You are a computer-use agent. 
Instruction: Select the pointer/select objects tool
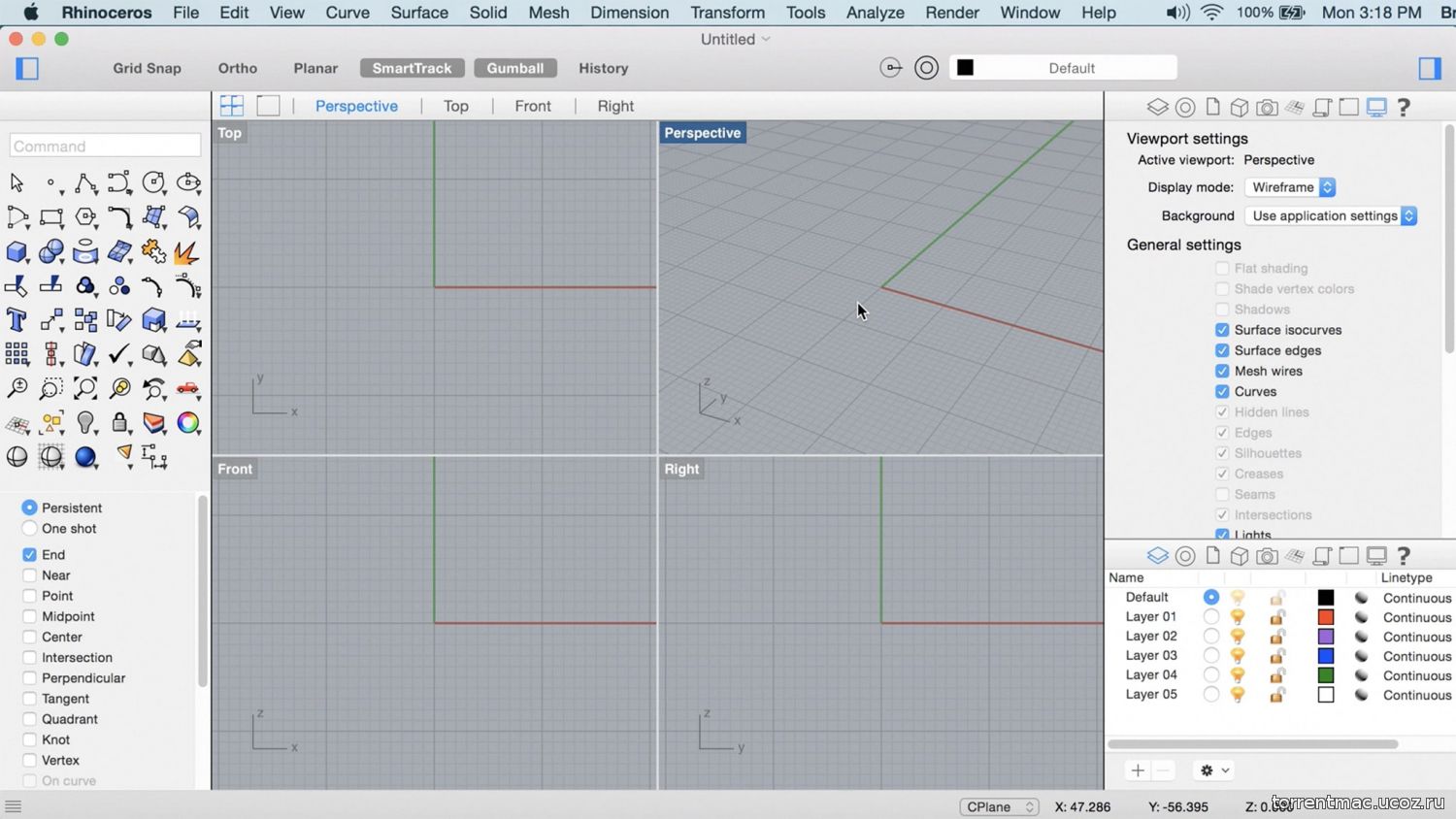click(x=17, y=182)
